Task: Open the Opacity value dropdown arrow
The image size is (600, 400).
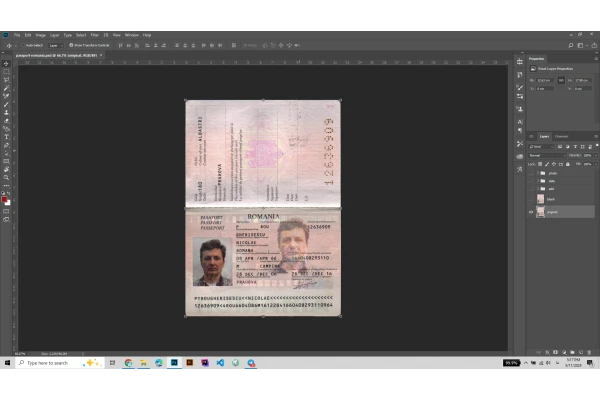Action: click(x=596, y=155)
